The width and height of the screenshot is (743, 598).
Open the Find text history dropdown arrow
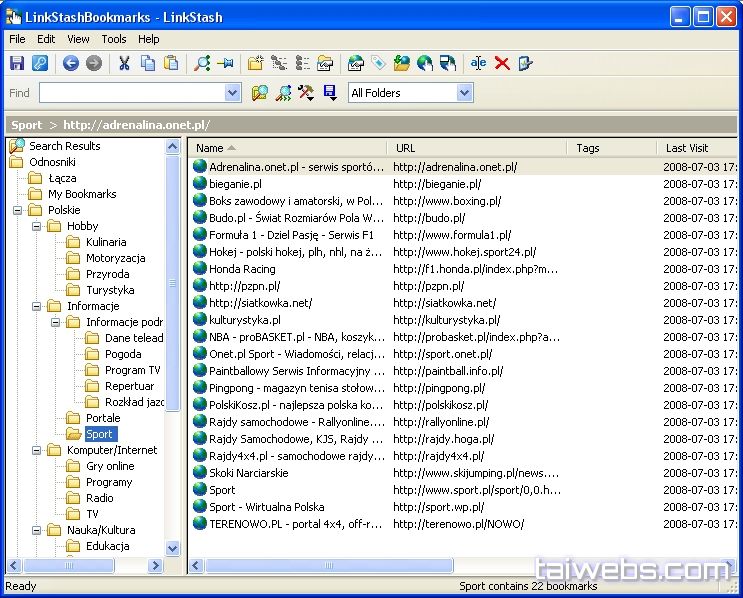(233, 93)
